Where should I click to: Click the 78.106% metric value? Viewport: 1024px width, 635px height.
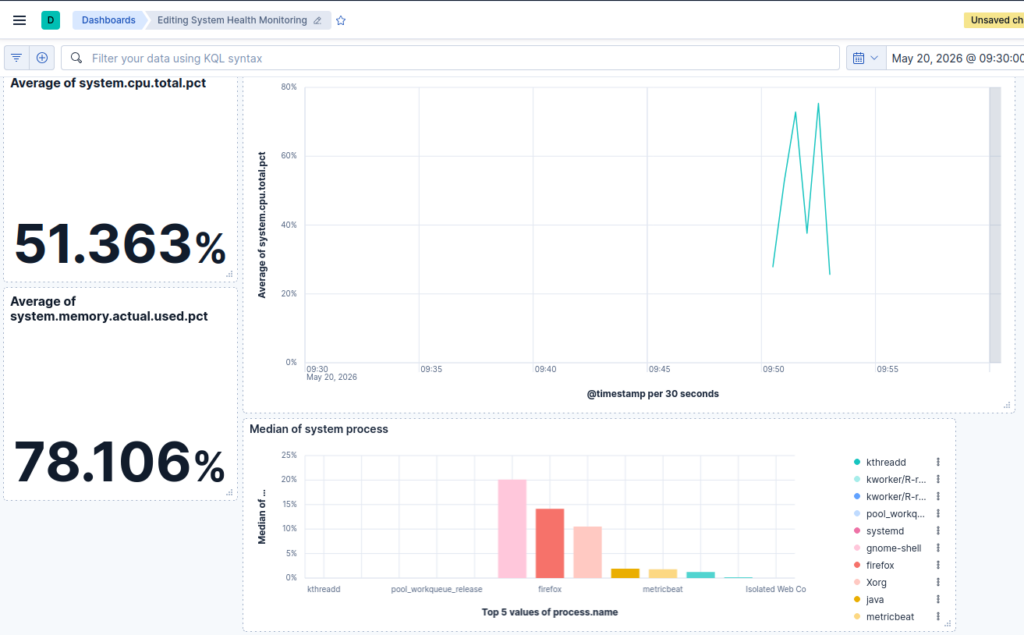(120, 462)
